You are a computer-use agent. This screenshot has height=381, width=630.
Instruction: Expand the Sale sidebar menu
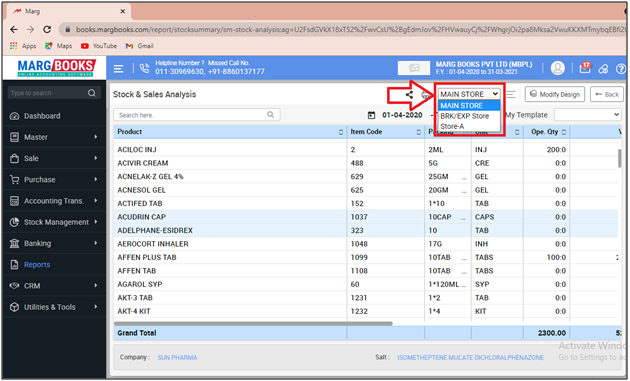coord(54,158)
